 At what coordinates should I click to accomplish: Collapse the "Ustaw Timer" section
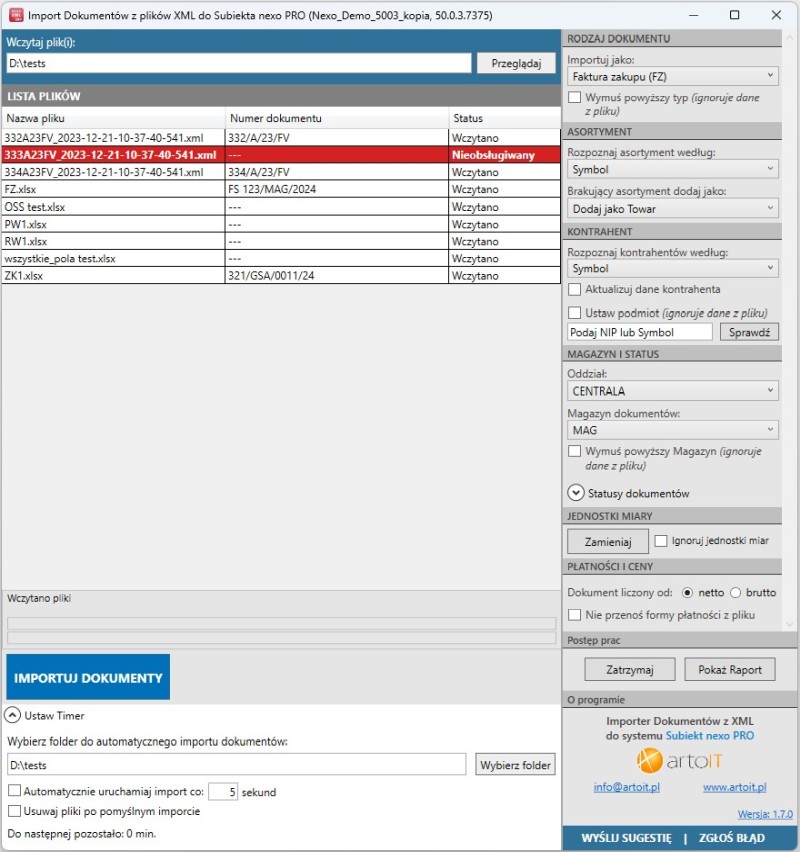[14, 715]
